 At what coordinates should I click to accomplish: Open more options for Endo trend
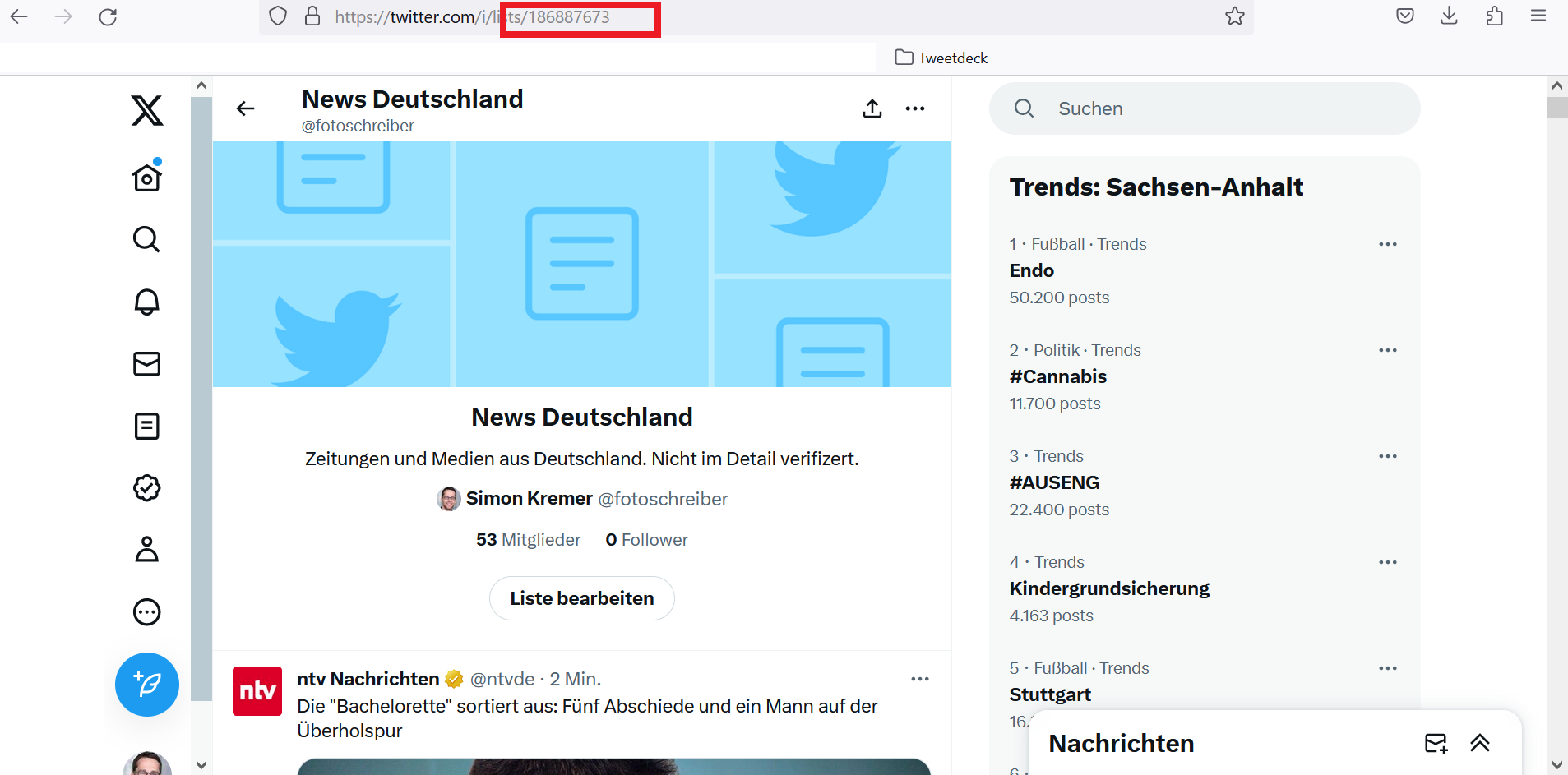[x=1388, y=244]
